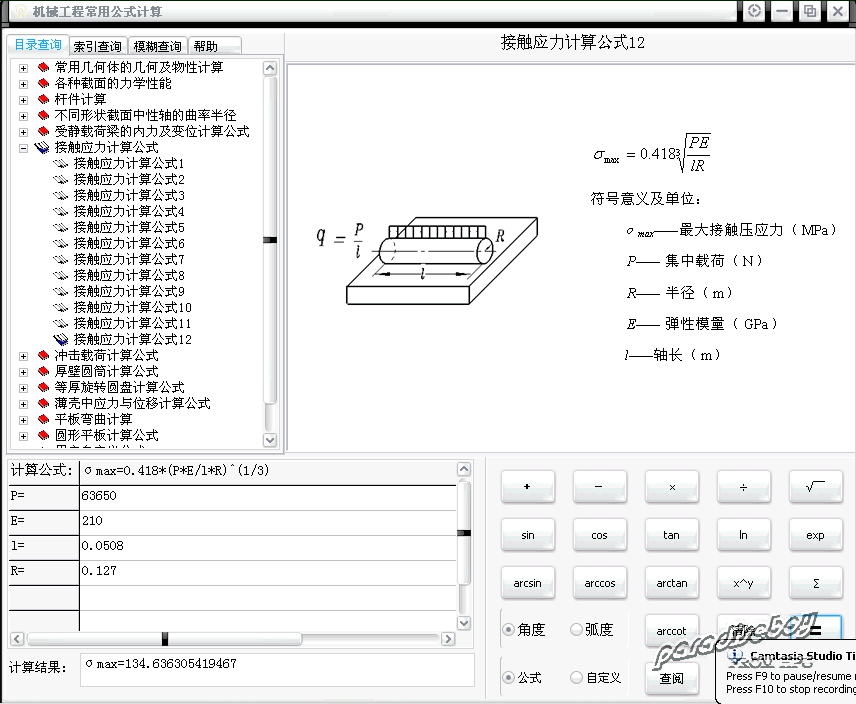The image size is (856, 704).
Task: Click the multiplication (×) icon
Action: coord(672,487)
